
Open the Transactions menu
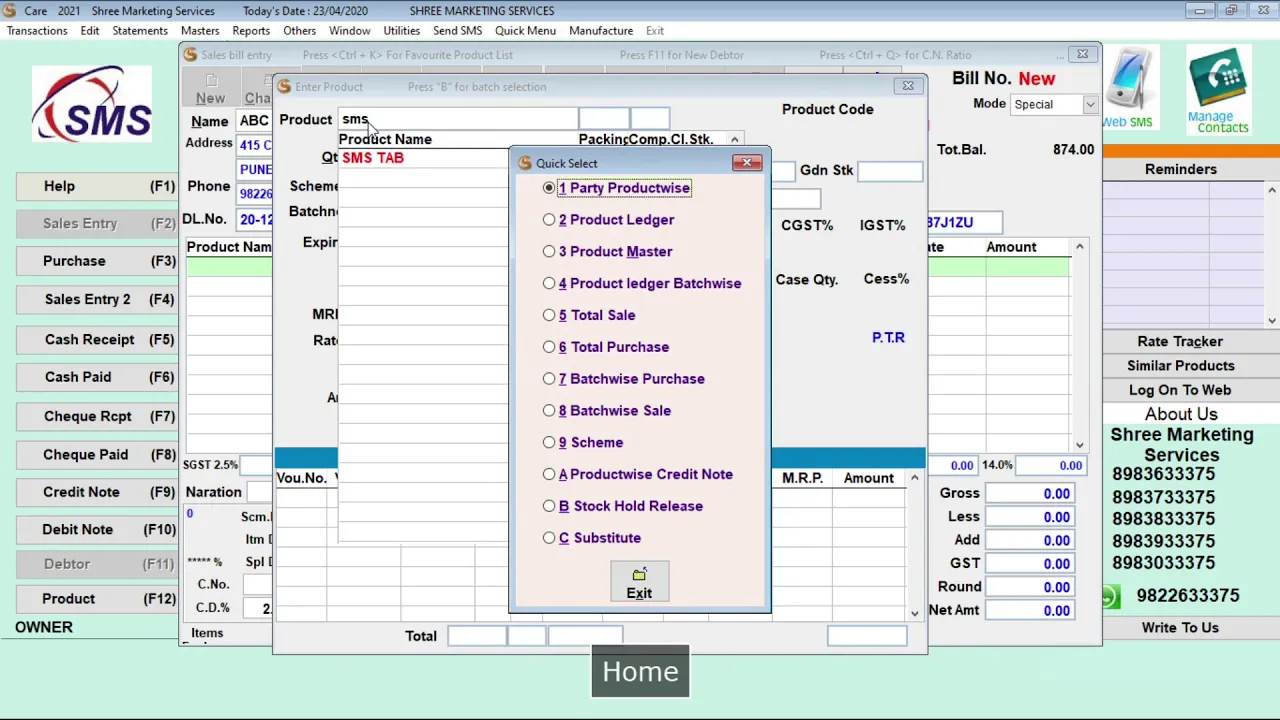pyautogui.click(x=37, y=31)
